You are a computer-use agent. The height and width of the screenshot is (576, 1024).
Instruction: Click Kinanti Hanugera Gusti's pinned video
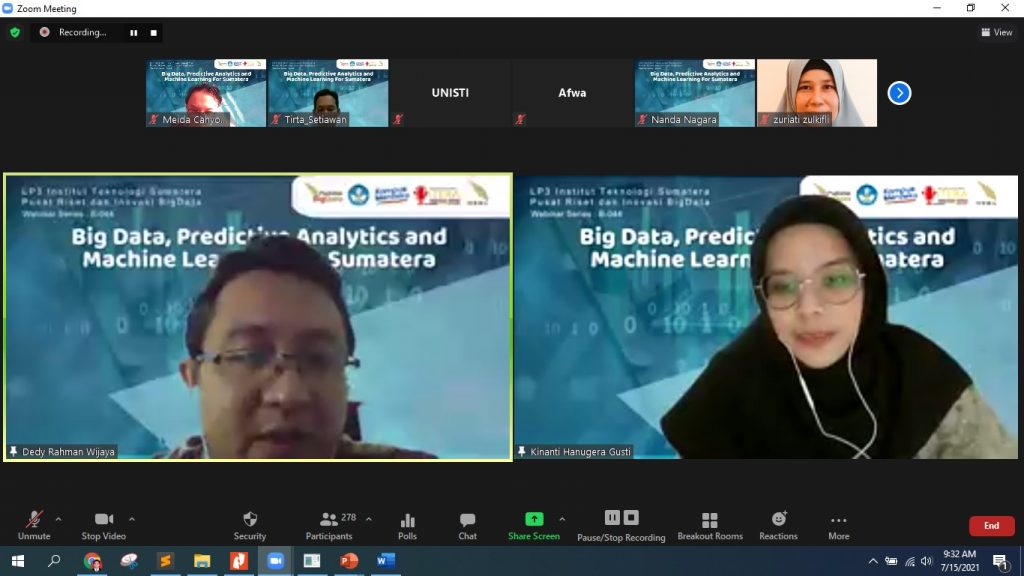pyautogui.click(x=766, y=317)
